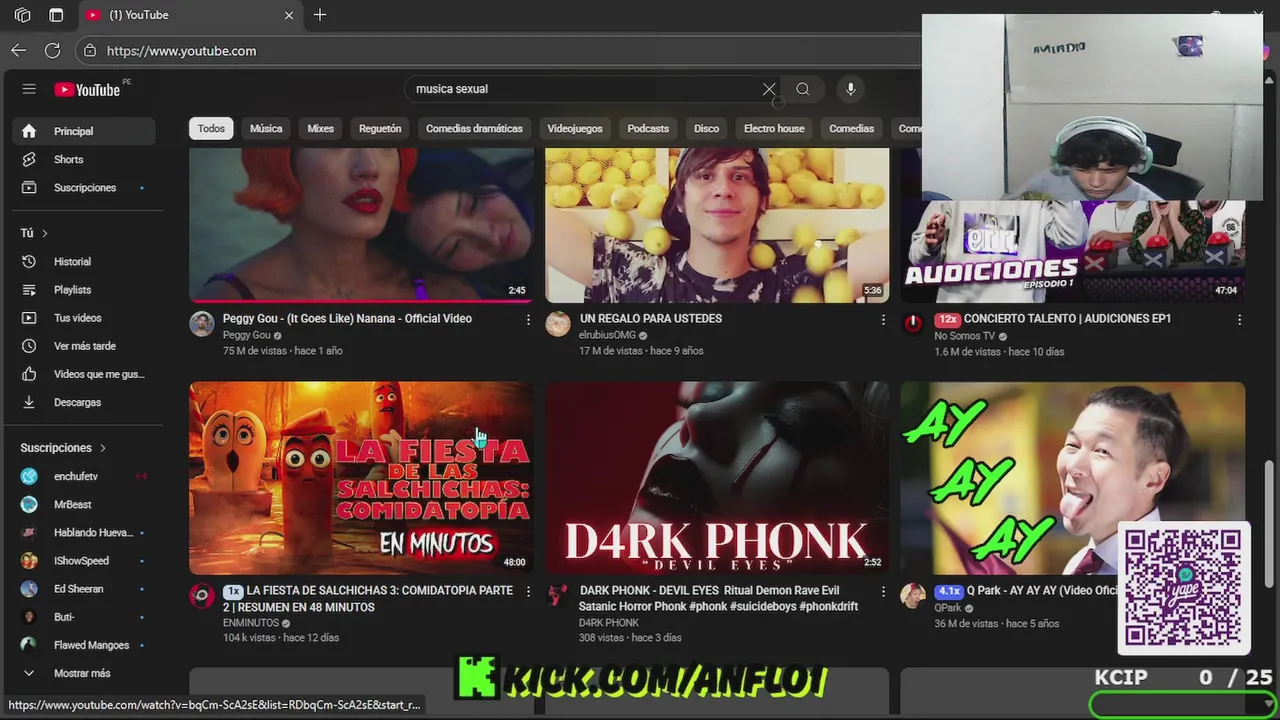Clear the search box with the X icon

tap(769, 89)
